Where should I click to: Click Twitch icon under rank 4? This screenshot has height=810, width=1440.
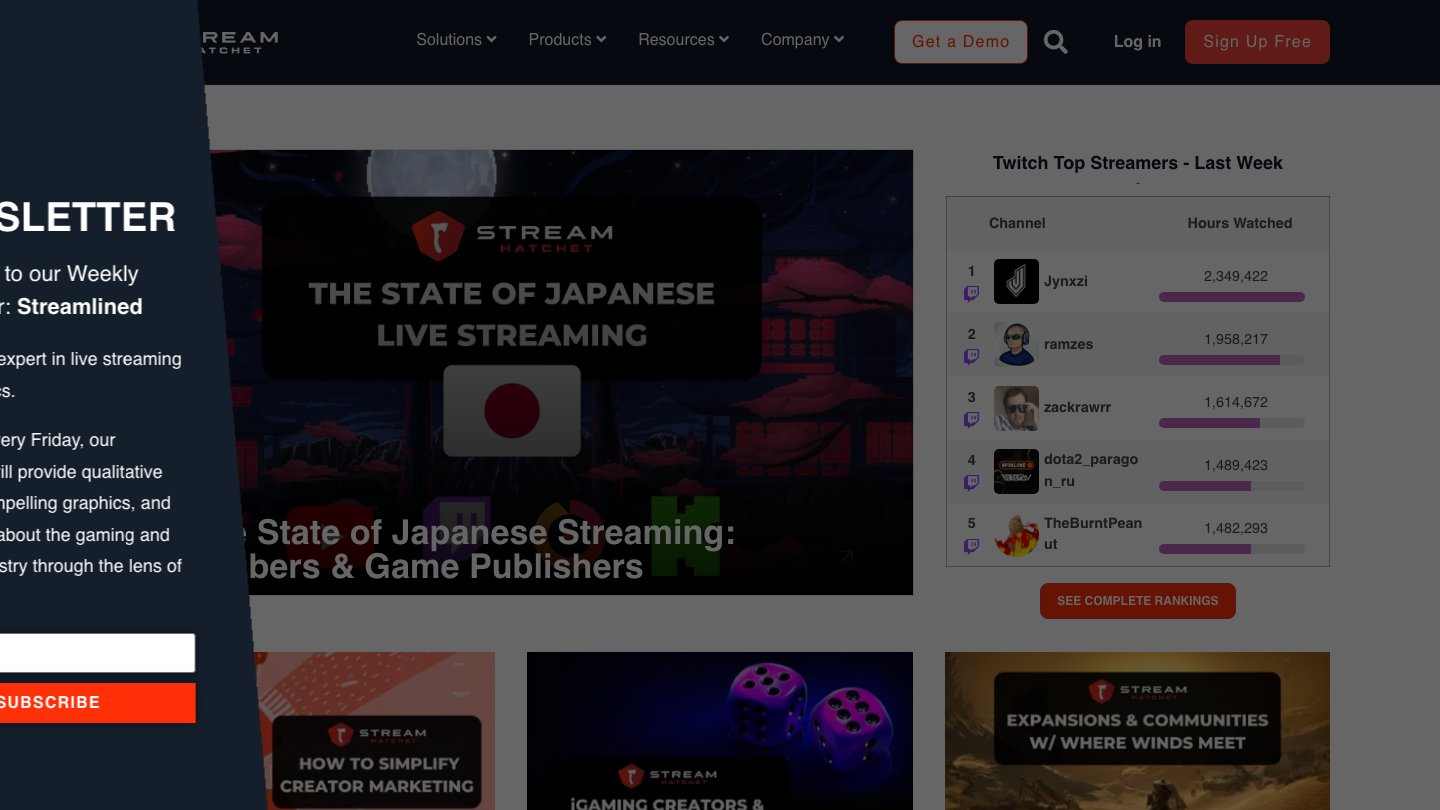(971, 482)
